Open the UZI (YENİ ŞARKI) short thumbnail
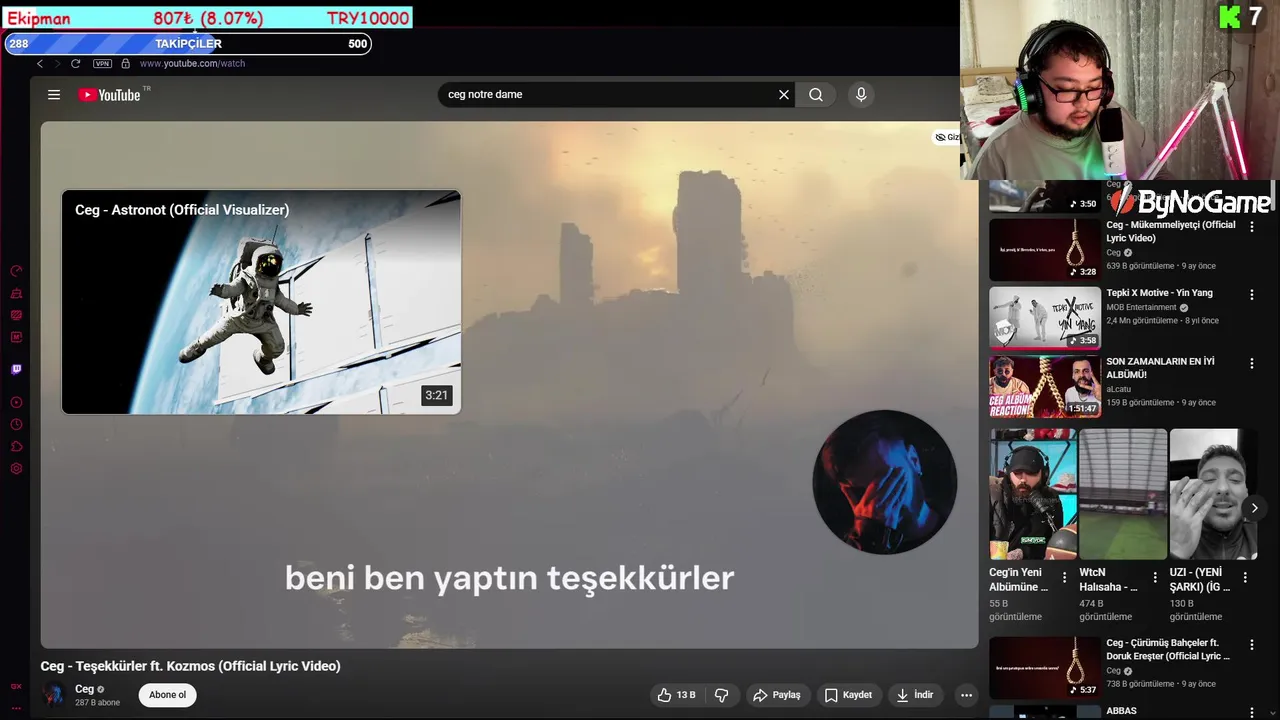Image resolution: width=1280 pixels, height=720 pixels. click(1213, 494)
